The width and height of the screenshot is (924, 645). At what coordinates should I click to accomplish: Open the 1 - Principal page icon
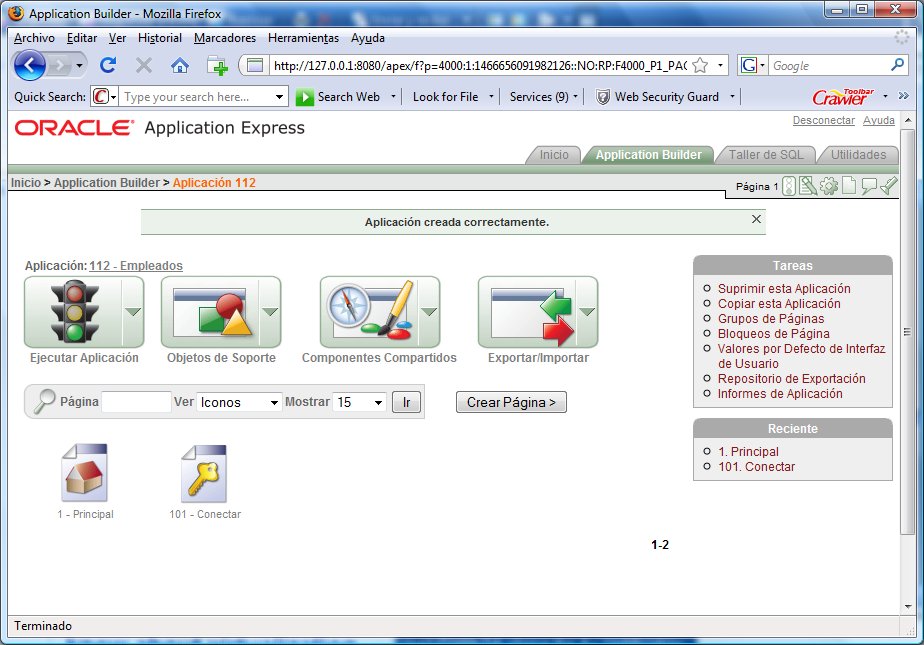[x=85, y=473]
